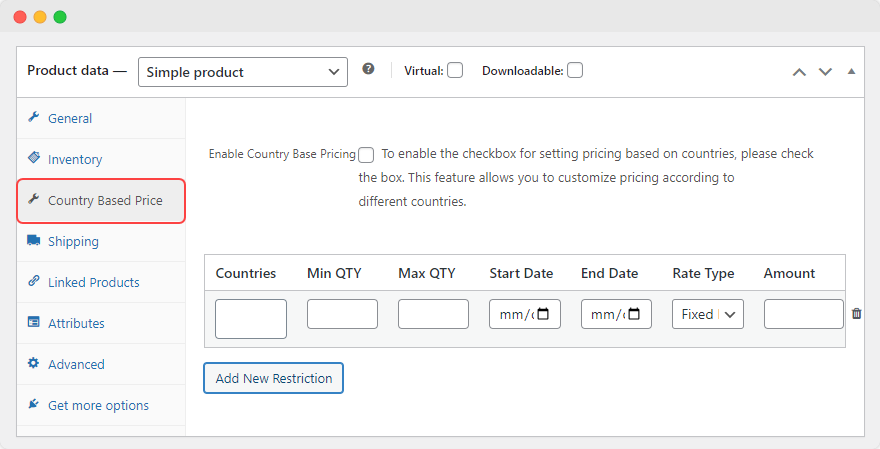Collapse Product data panel with triangle toggle
Viewport: 880px width, 449px height.
pyautogui.click(x=851, y=72)
